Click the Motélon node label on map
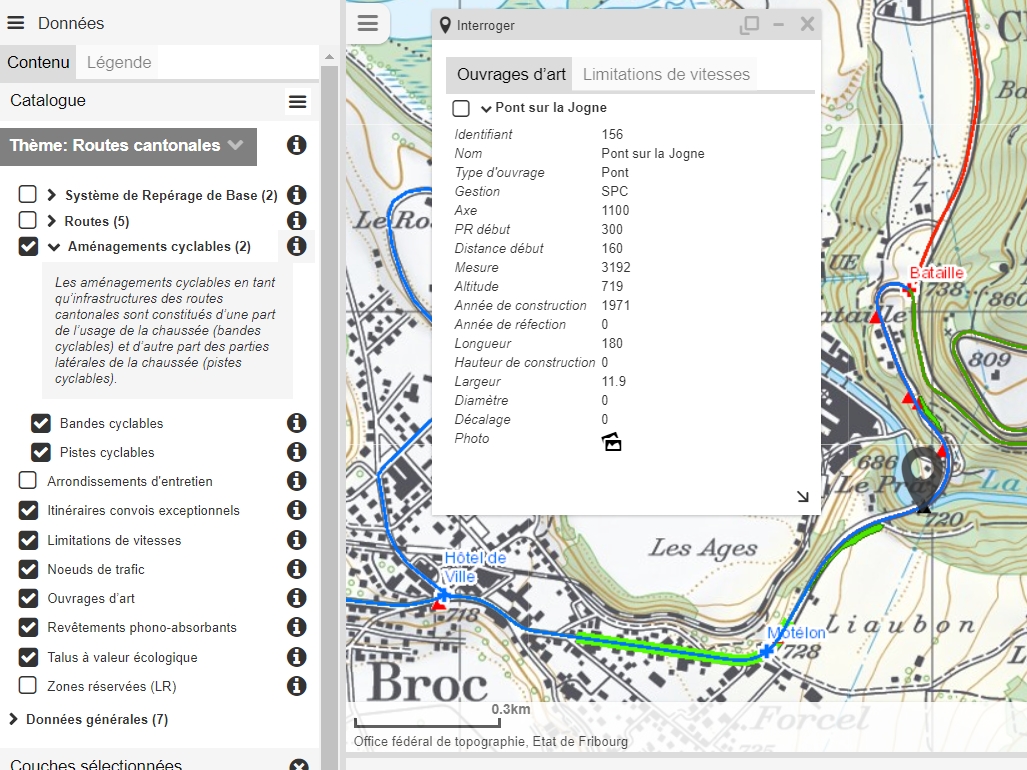The height and width of the screenshot is (770, 1027). click(796, 633)
